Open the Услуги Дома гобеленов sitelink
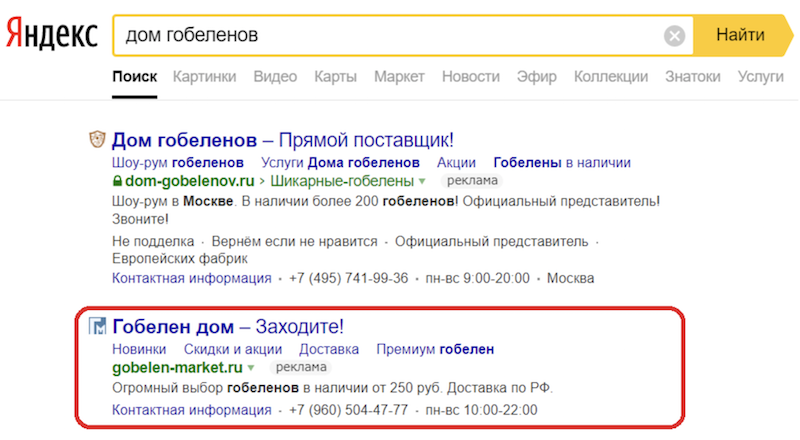The height and width of the screenshot is (440, 800). pos(340,163)
